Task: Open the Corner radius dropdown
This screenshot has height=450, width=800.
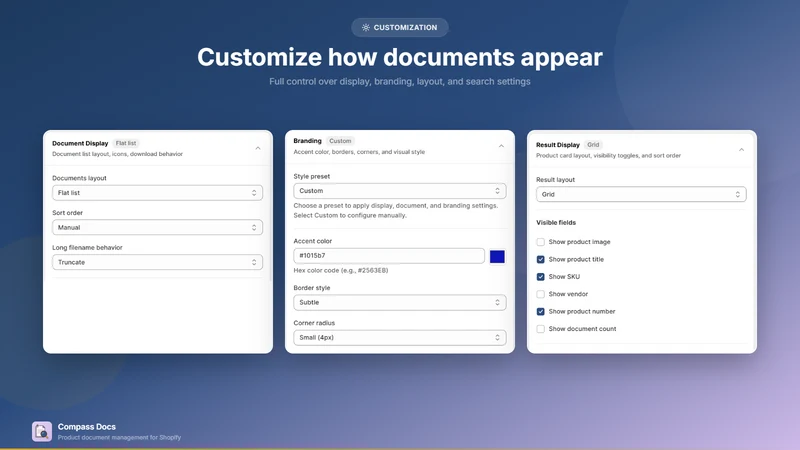Action: [x=399, y=338]
